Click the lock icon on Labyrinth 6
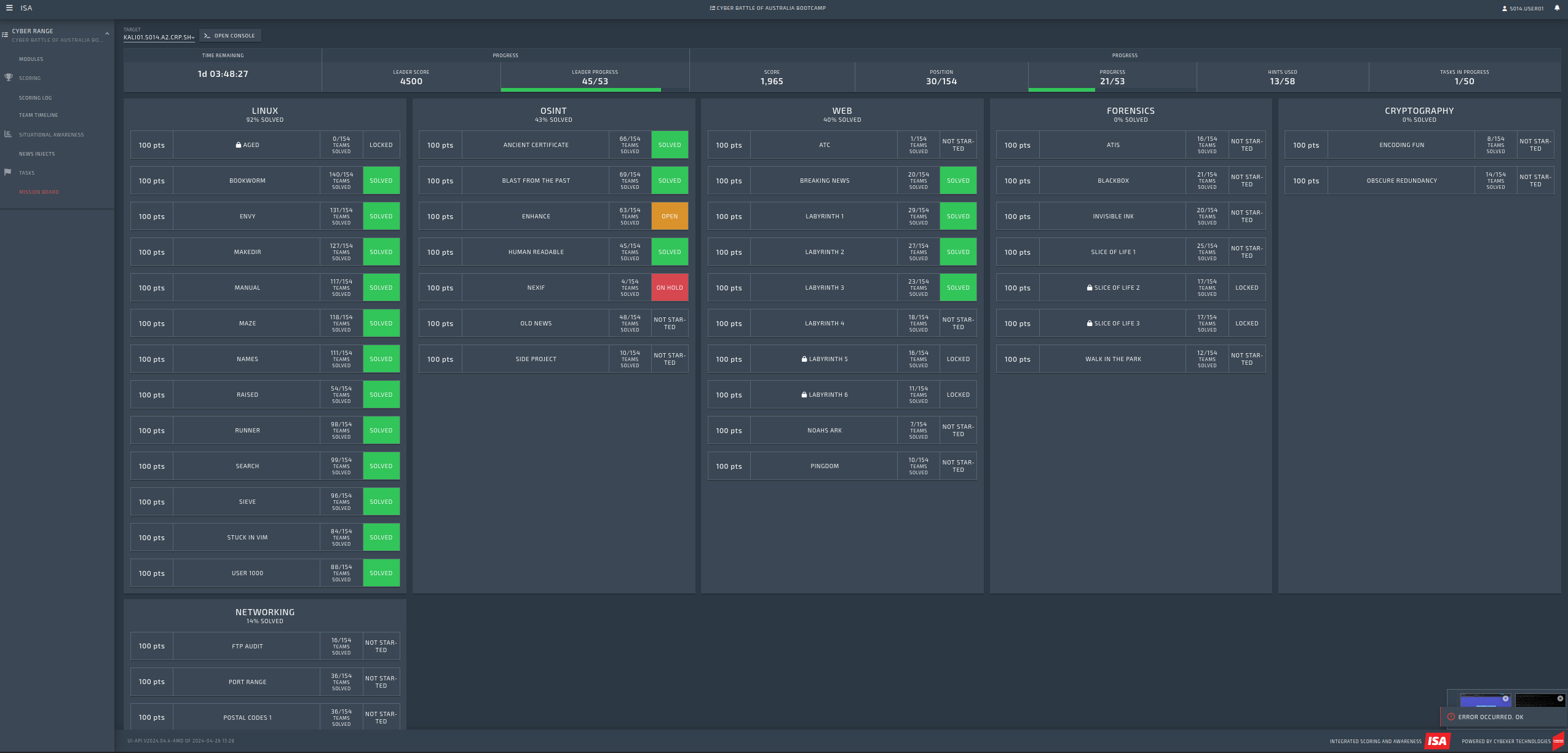Image resolution: width=1568 pixels, height=753 pixels. coord(804,395)
